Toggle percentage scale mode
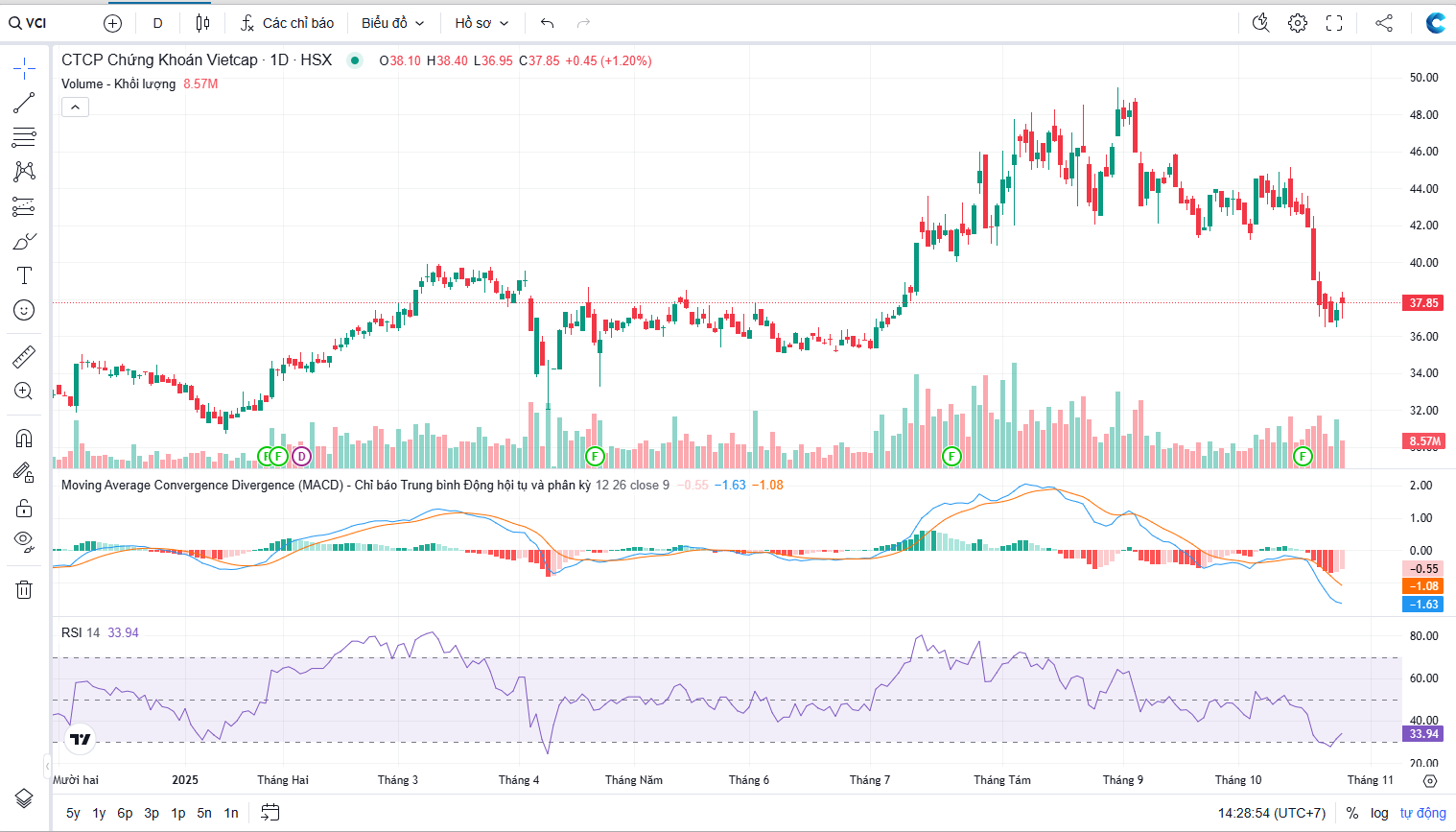Image resolution: width=1456 pixels, height=832 pixels. pos(1352,813)
